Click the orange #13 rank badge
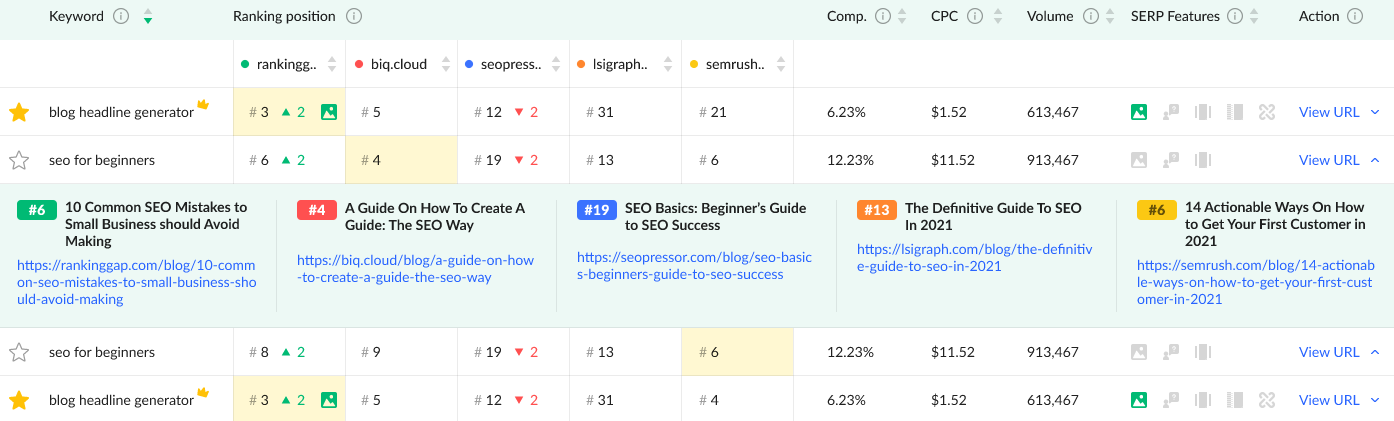1394x421 pixels. 876,210
